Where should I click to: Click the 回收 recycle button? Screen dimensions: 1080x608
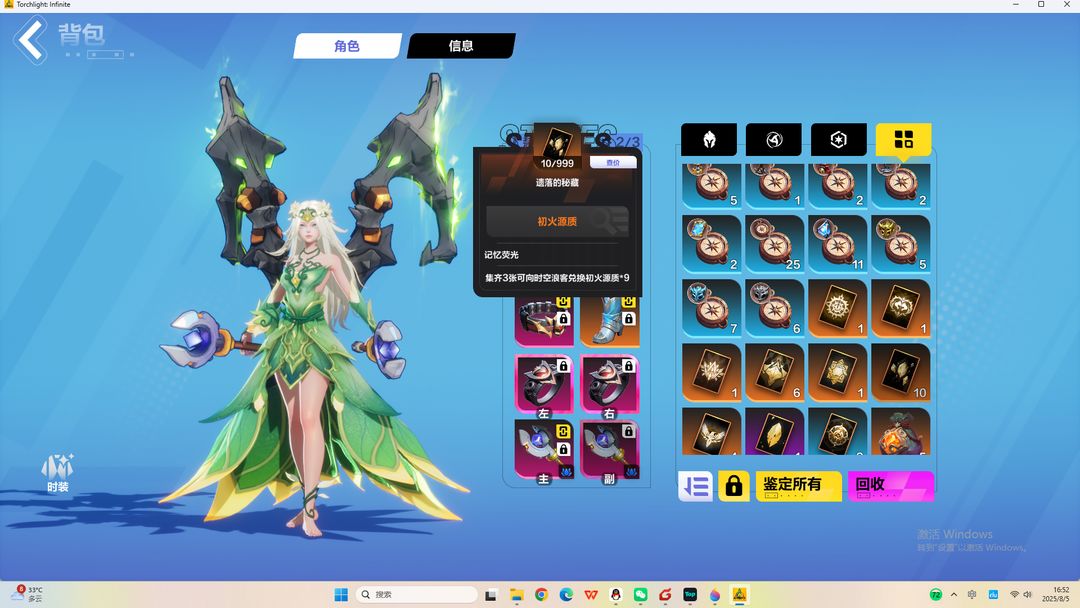pos(891,486)
